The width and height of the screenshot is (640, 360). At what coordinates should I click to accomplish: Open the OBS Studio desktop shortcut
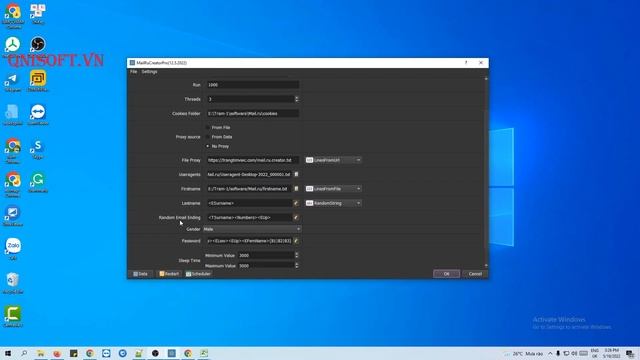(38, 44)
